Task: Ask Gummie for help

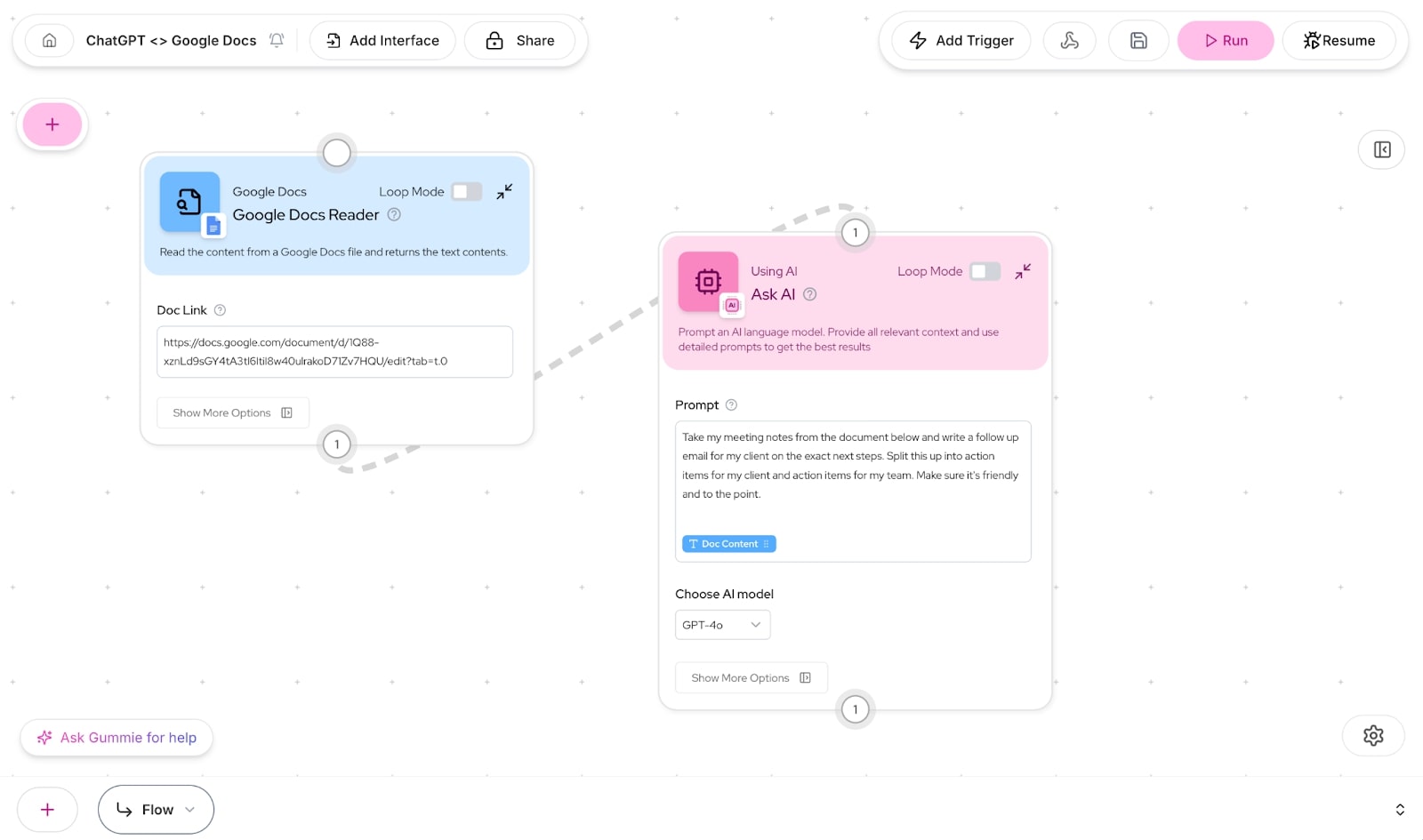Action: [117, 738]
